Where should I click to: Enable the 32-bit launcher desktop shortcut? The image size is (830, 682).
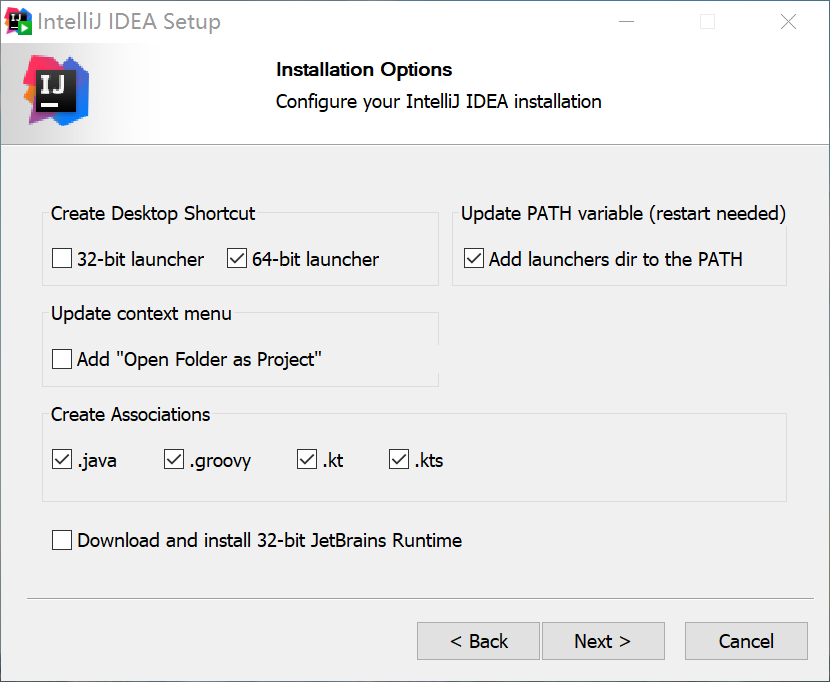[x=62, y=260]
